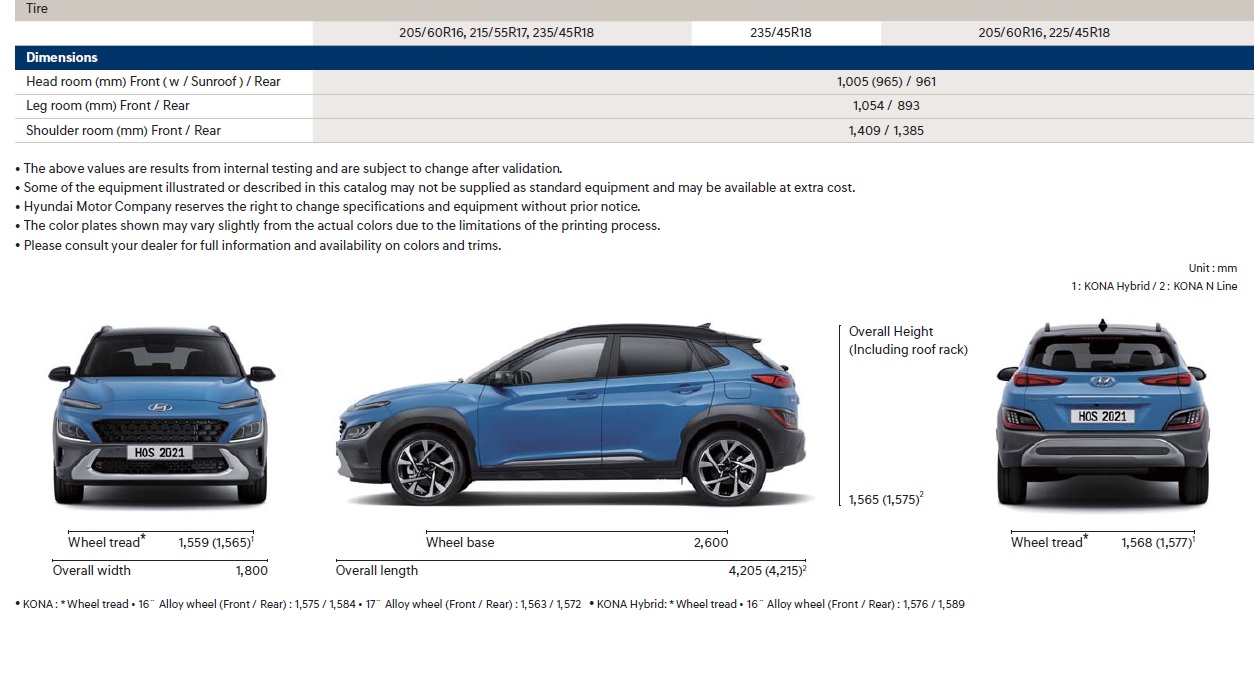Screen dimensions: 1254x697
Task: Click the Hyundai logo on the rear tailgate
Action: pos(1102,381)
